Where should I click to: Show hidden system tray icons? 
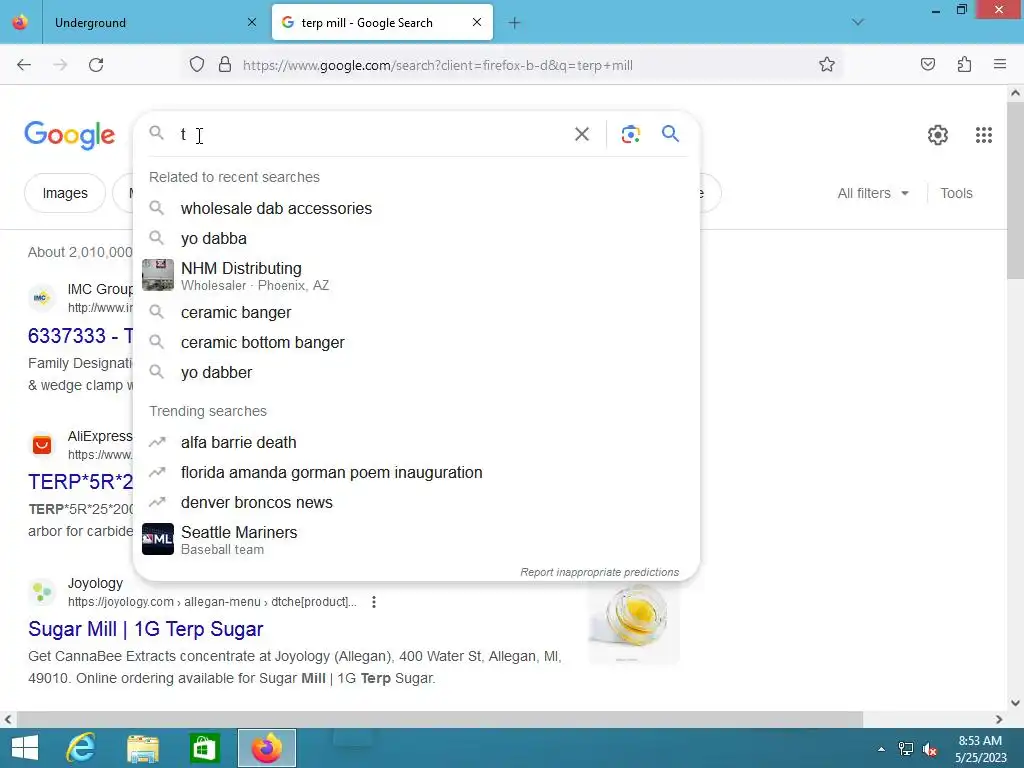[881, 749]
